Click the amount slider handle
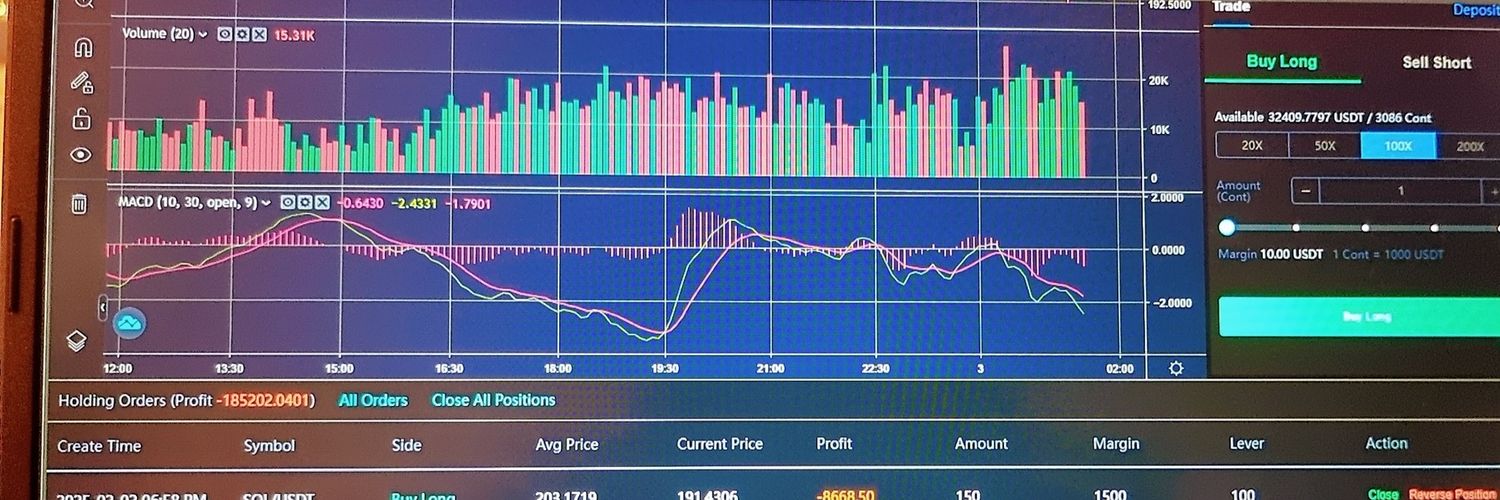 (x=1228, y=227)
